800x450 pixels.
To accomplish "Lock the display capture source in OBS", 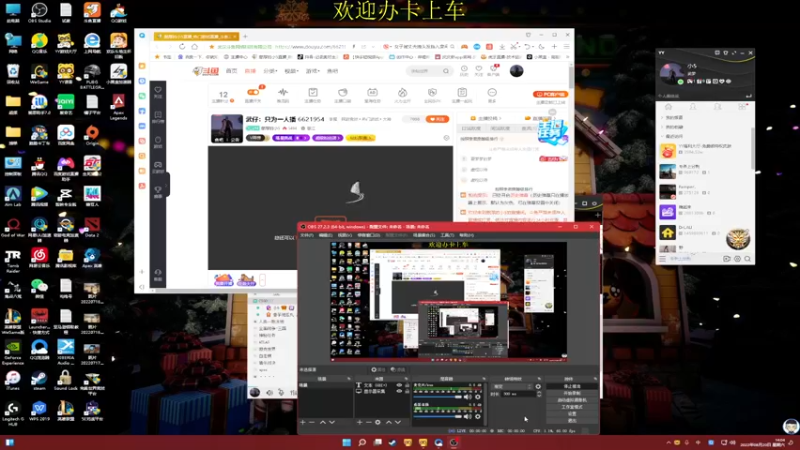I will pos(407,391).
